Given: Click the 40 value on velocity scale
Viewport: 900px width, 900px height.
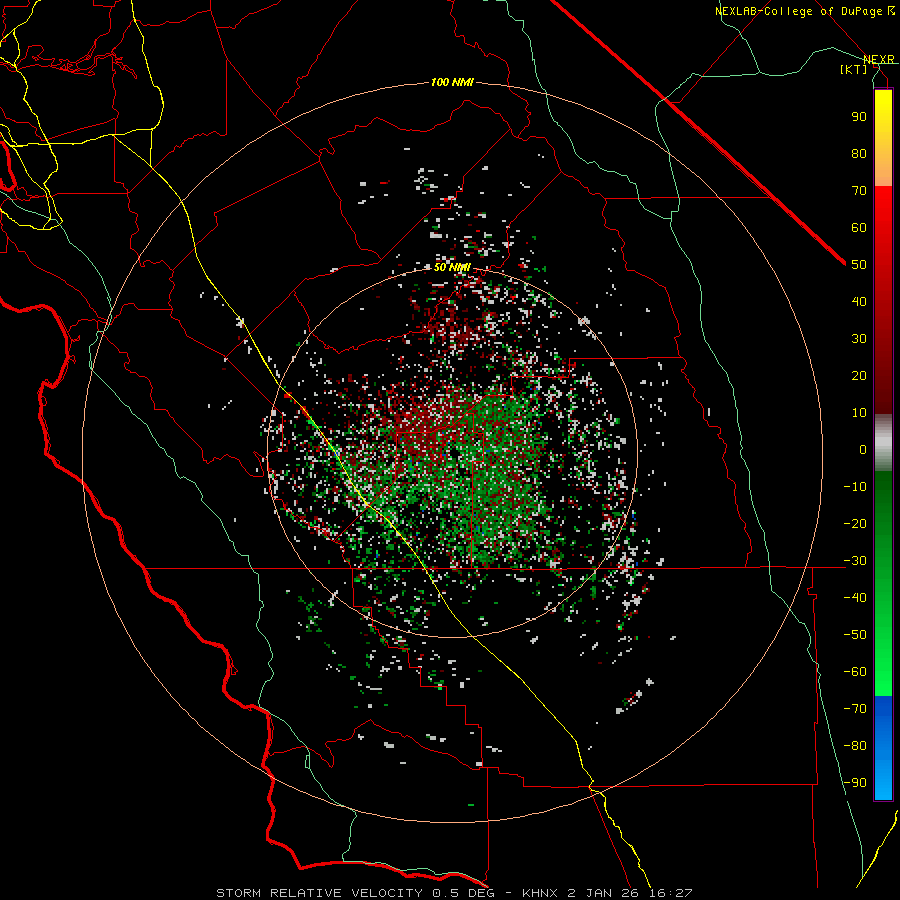Looking at the screenshot, I should coord(859,302).
